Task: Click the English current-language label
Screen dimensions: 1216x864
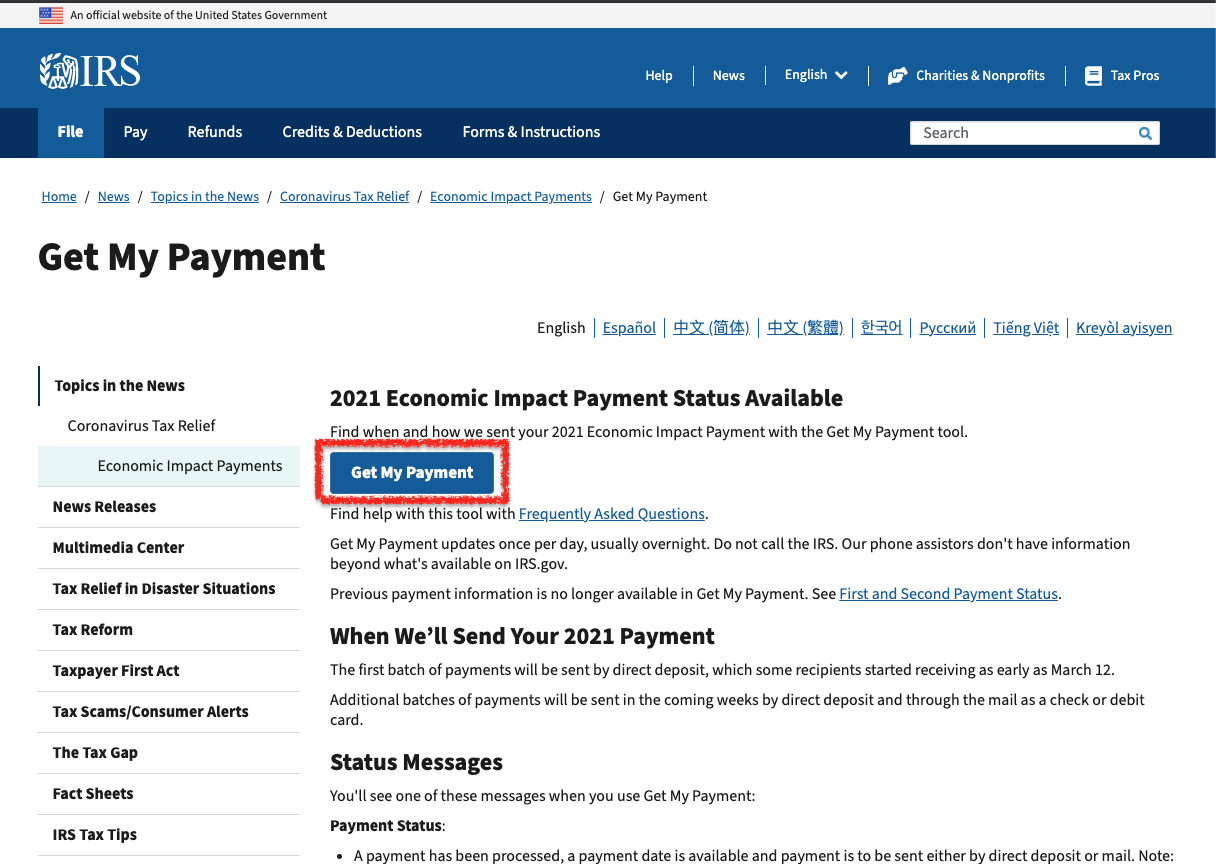Action: (561, 328)
